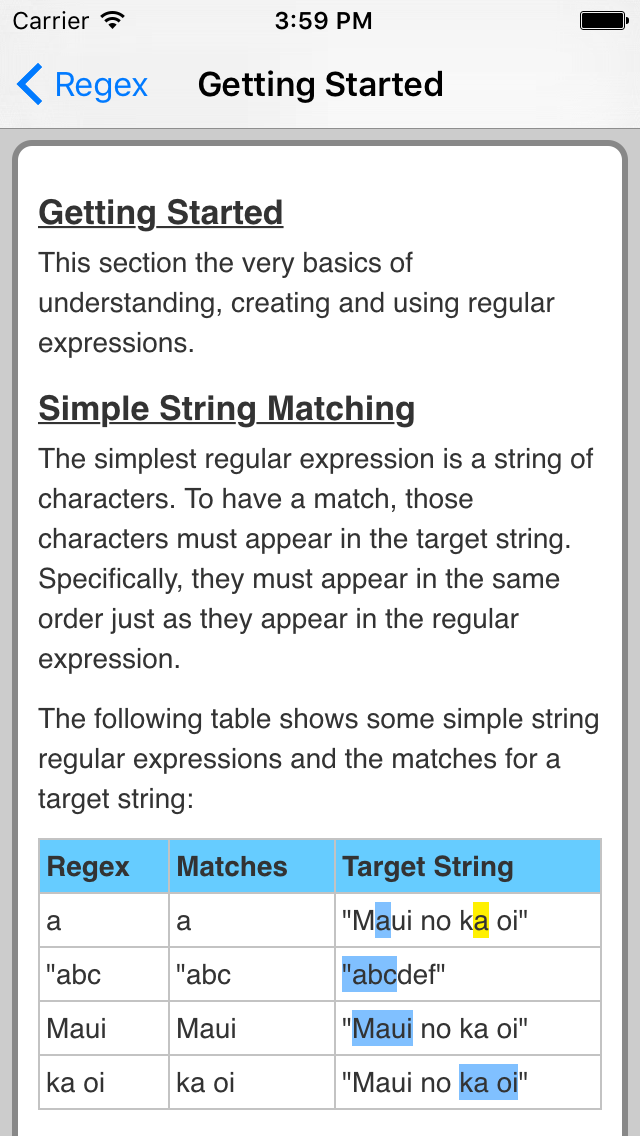The width and height of the screenshot is (640, 1136).
Task: Go back to Regex screen
Action: [82, 85]
